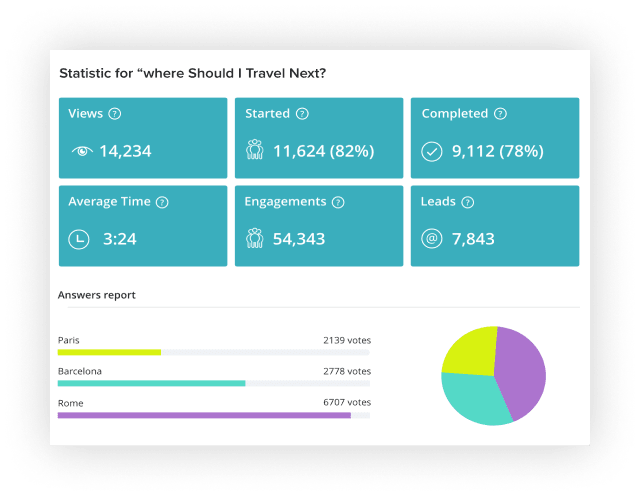Click the checkmark icon in Completed card
The image size is (640, 496).
coord(431,151)
